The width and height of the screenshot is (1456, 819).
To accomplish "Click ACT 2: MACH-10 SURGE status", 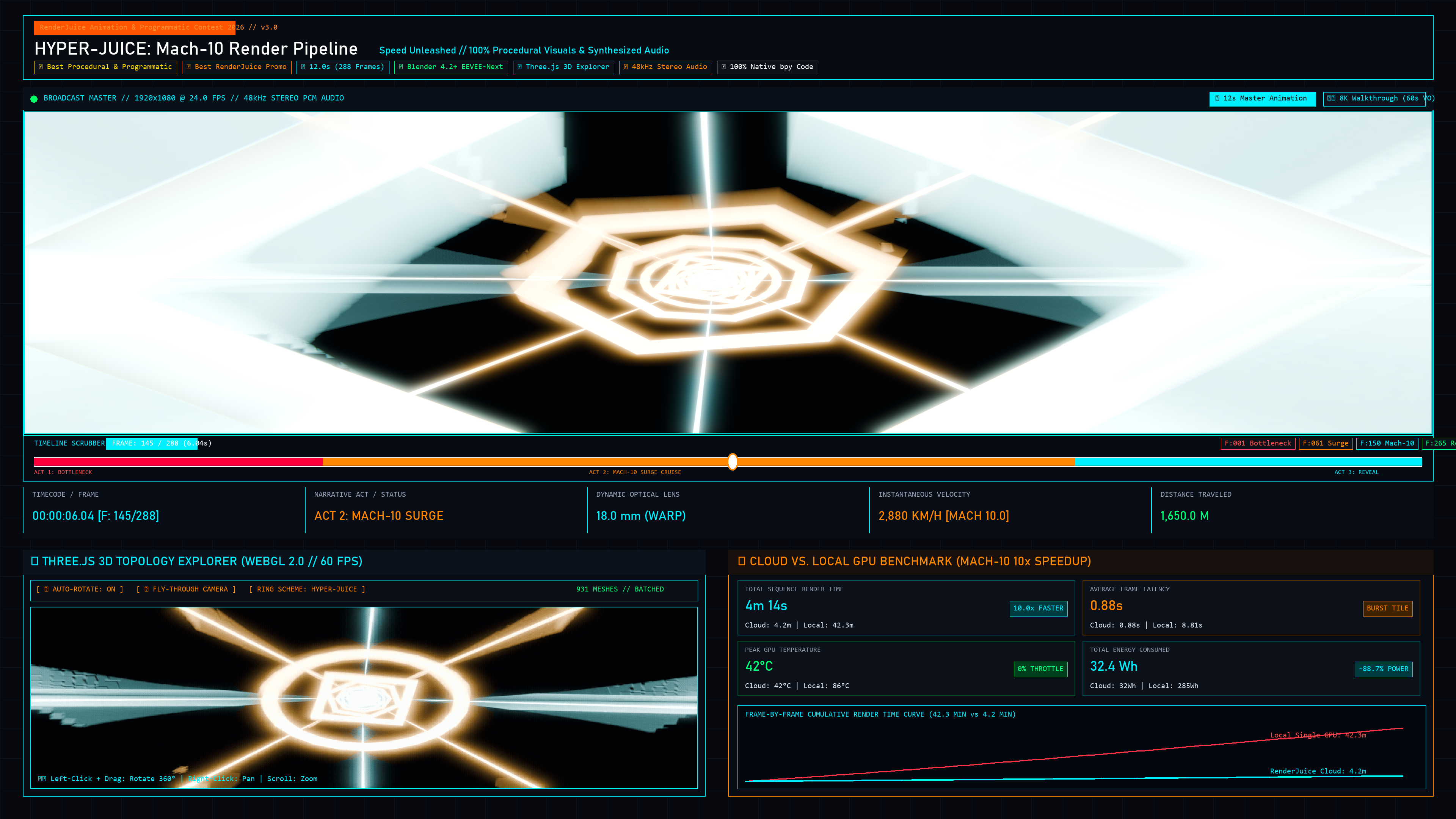I will (x=379, y=516).
